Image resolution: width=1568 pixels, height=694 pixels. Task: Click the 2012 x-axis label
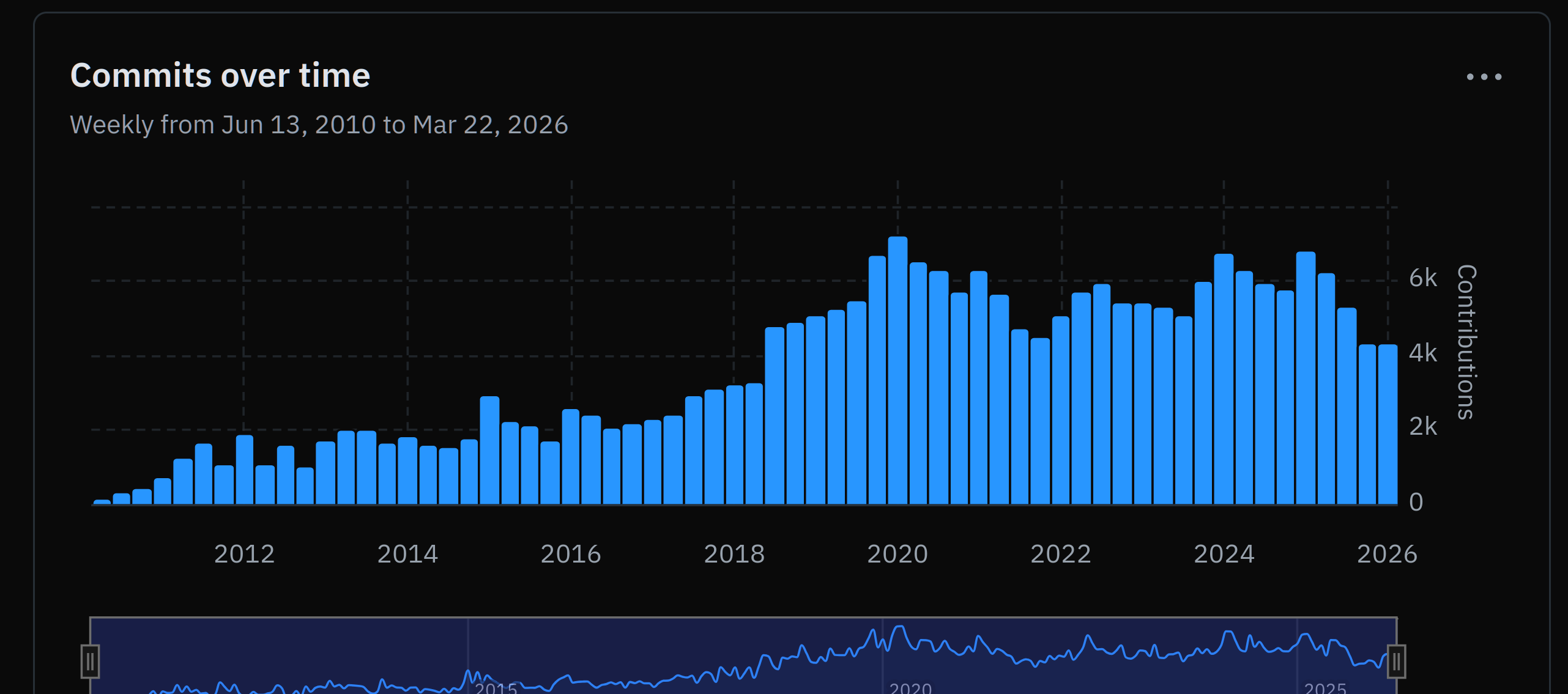[244, 554]
